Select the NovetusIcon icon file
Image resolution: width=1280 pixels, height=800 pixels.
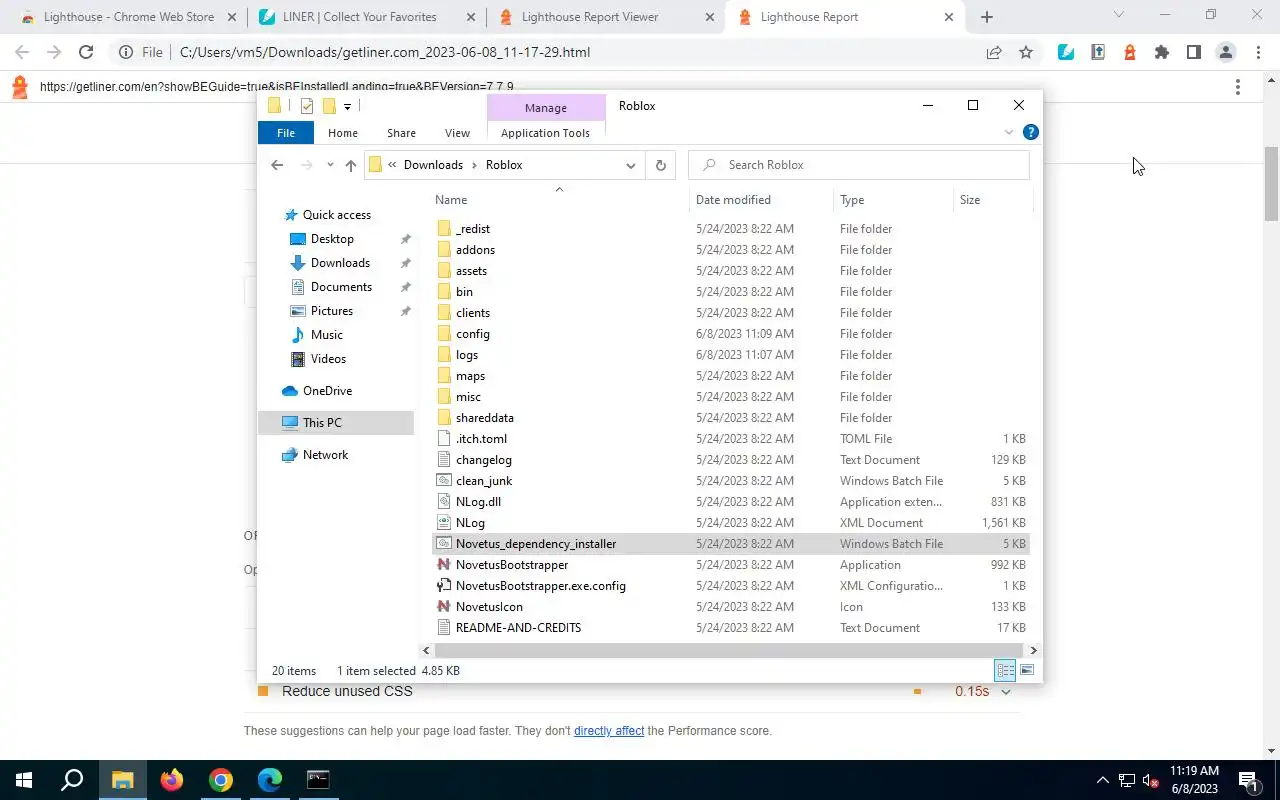click(488, 607)
